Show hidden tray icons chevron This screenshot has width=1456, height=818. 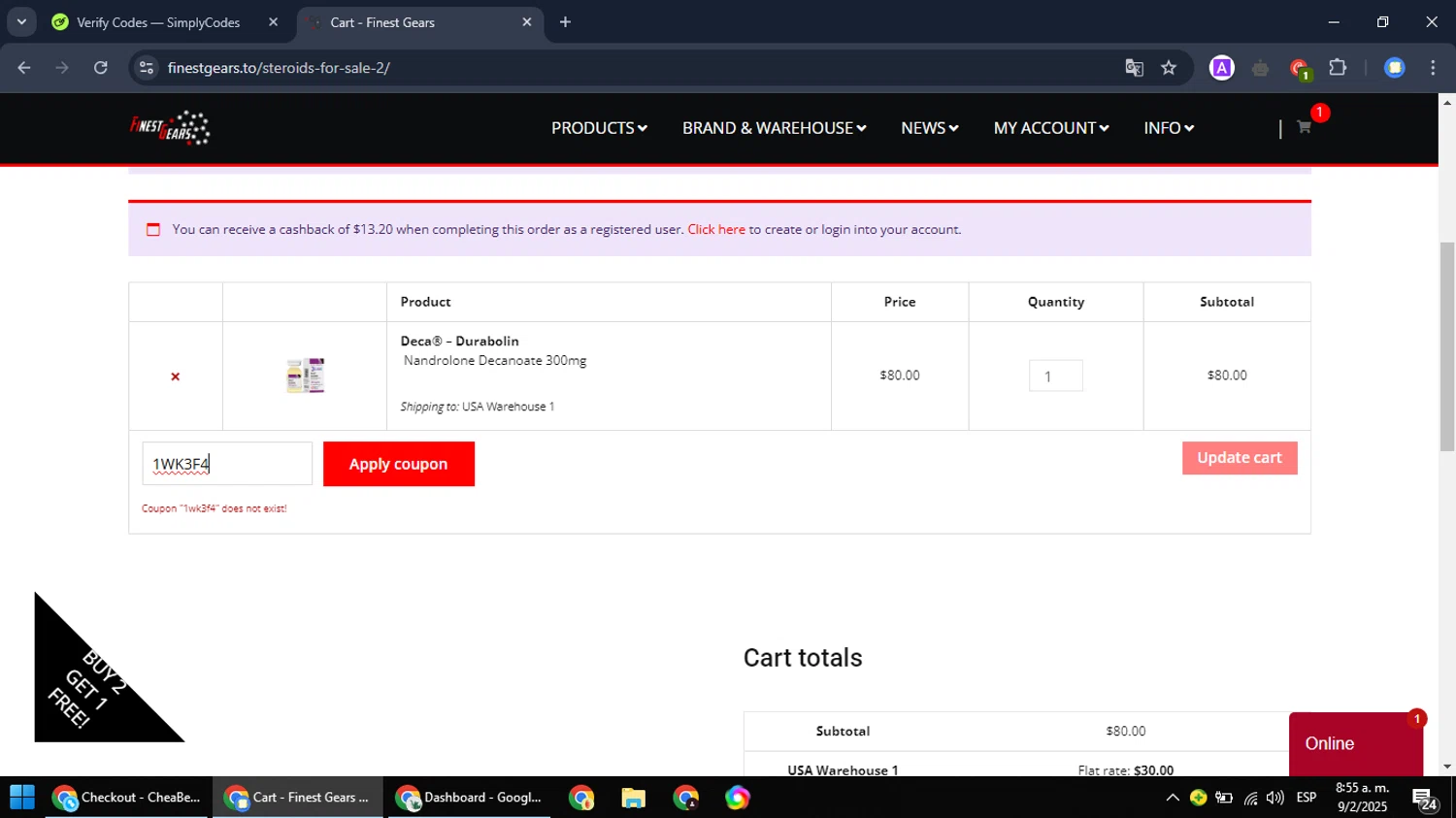tap(1173, 798)
